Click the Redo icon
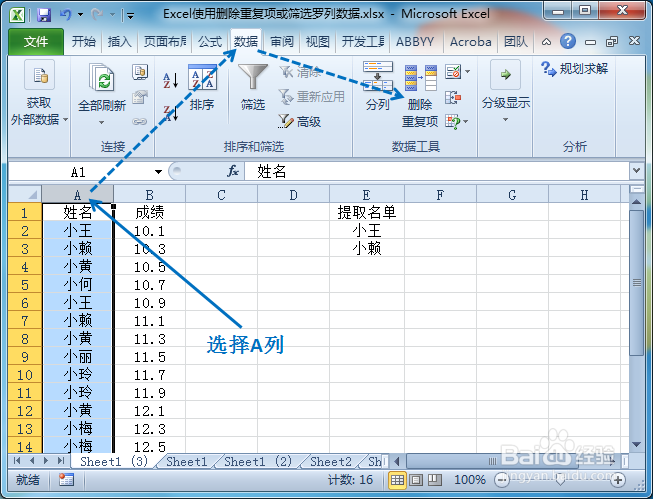Viewport: 653px width, 499px height. click(x=97, y=15)
